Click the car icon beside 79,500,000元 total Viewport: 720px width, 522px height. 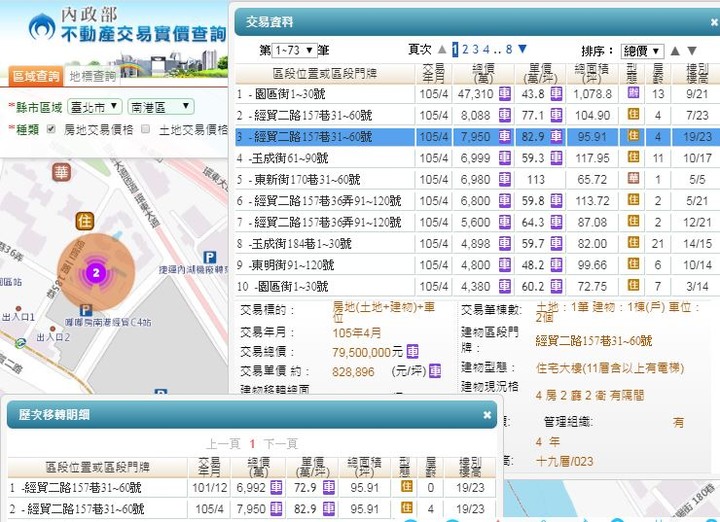412,352
